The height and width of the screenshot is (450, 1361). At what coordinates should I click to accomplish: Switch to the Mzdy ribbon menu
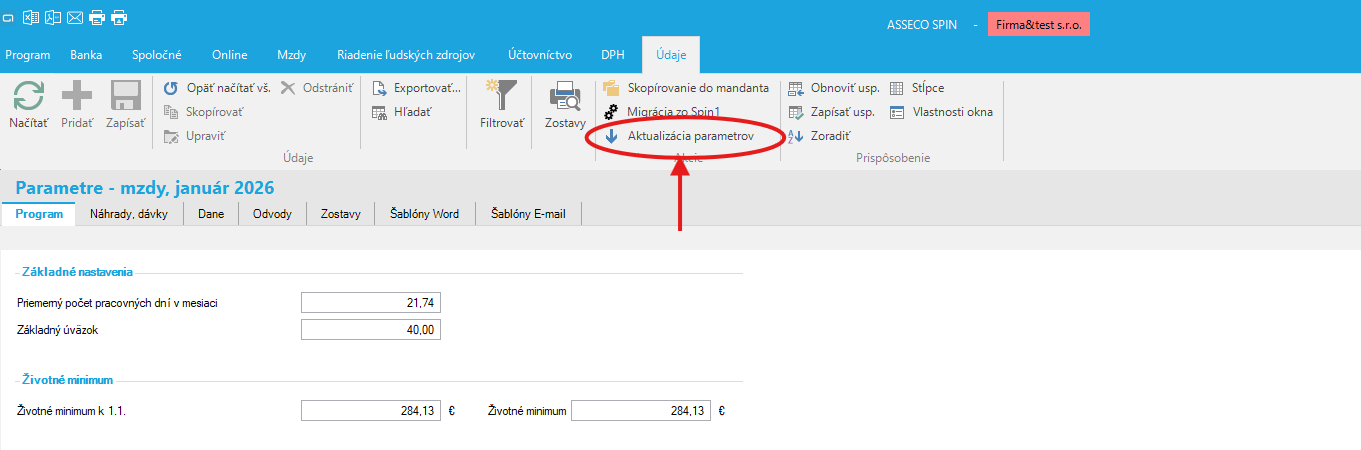(292, 55)
